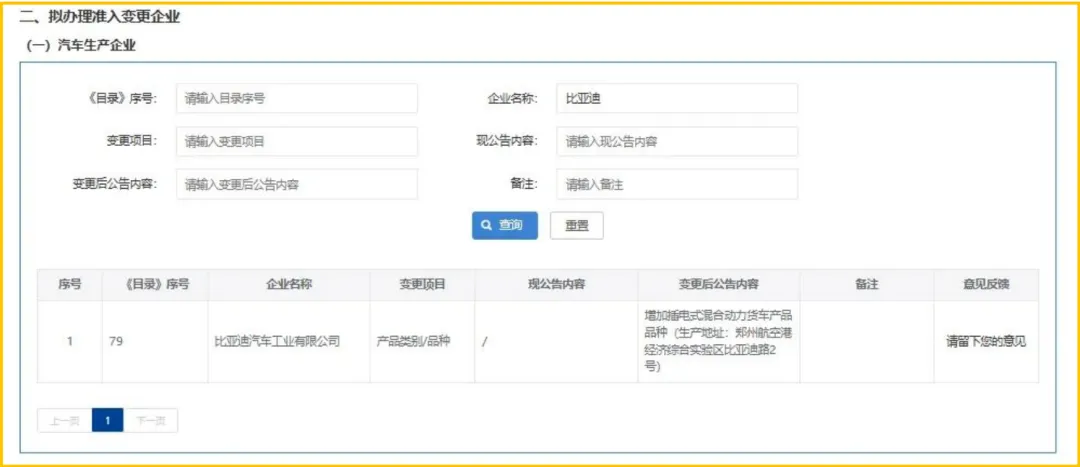Click the 《目录》序号 input field
This screenshot has height=467, width=1080.
(x=297, y=98)
